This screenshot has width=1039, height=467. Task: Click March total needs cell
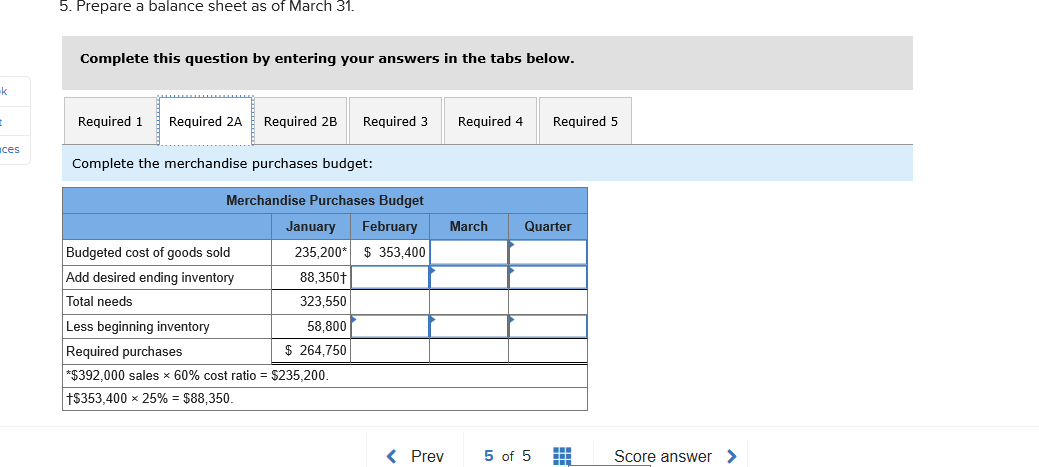tap(468, 301)
